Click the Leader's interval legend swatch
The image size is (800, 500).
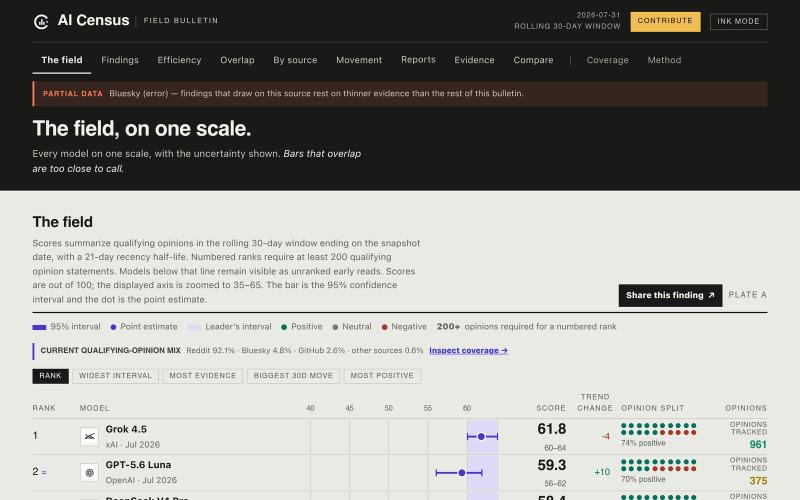194,327
